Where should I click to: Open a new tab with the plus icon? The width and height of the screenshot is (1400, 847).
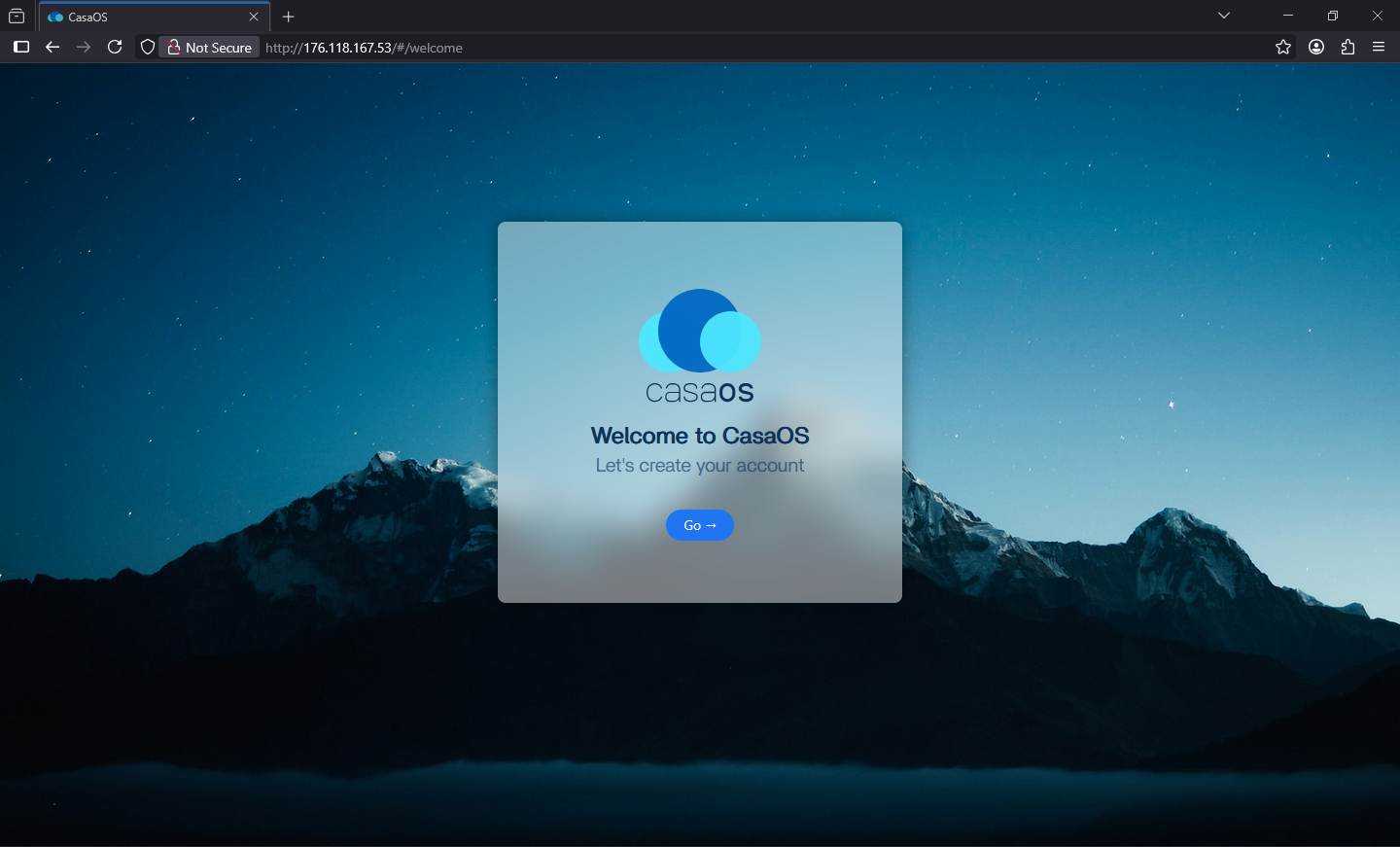pyautogui.click(x=289, y=17)
